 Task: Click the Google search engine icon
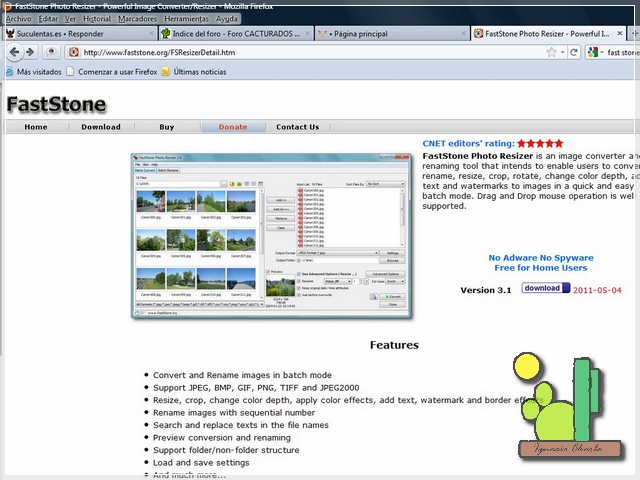(x=593, y=52)
